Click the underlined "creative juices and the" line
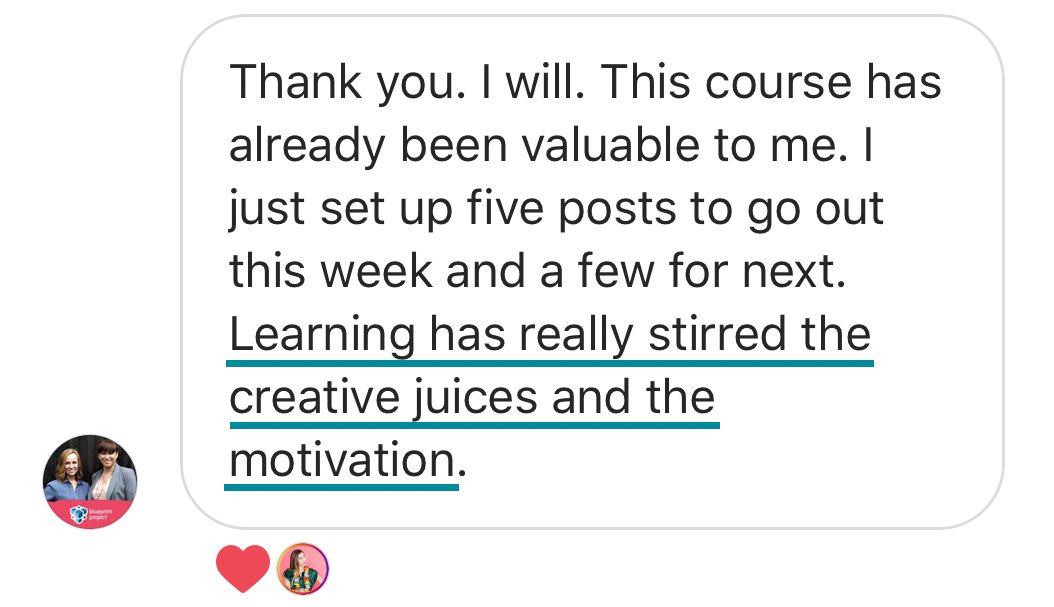Viewport: 1054px width, 607px height. [x=472, y=398]
